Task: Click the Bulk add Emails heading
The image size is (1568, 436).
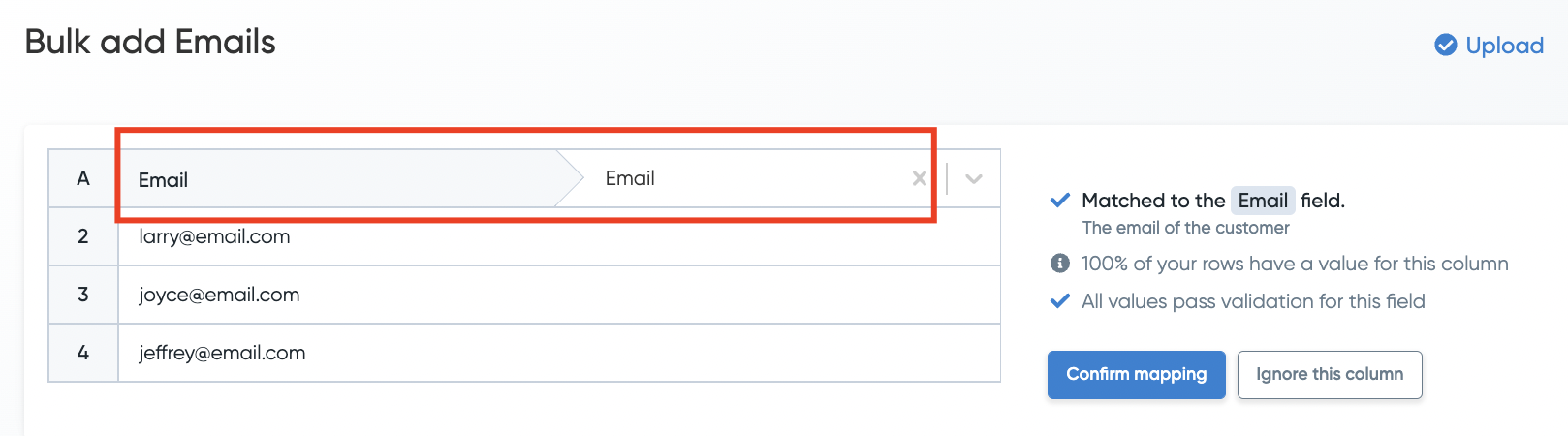Action: pyautogui.click(x=150, y=42)
